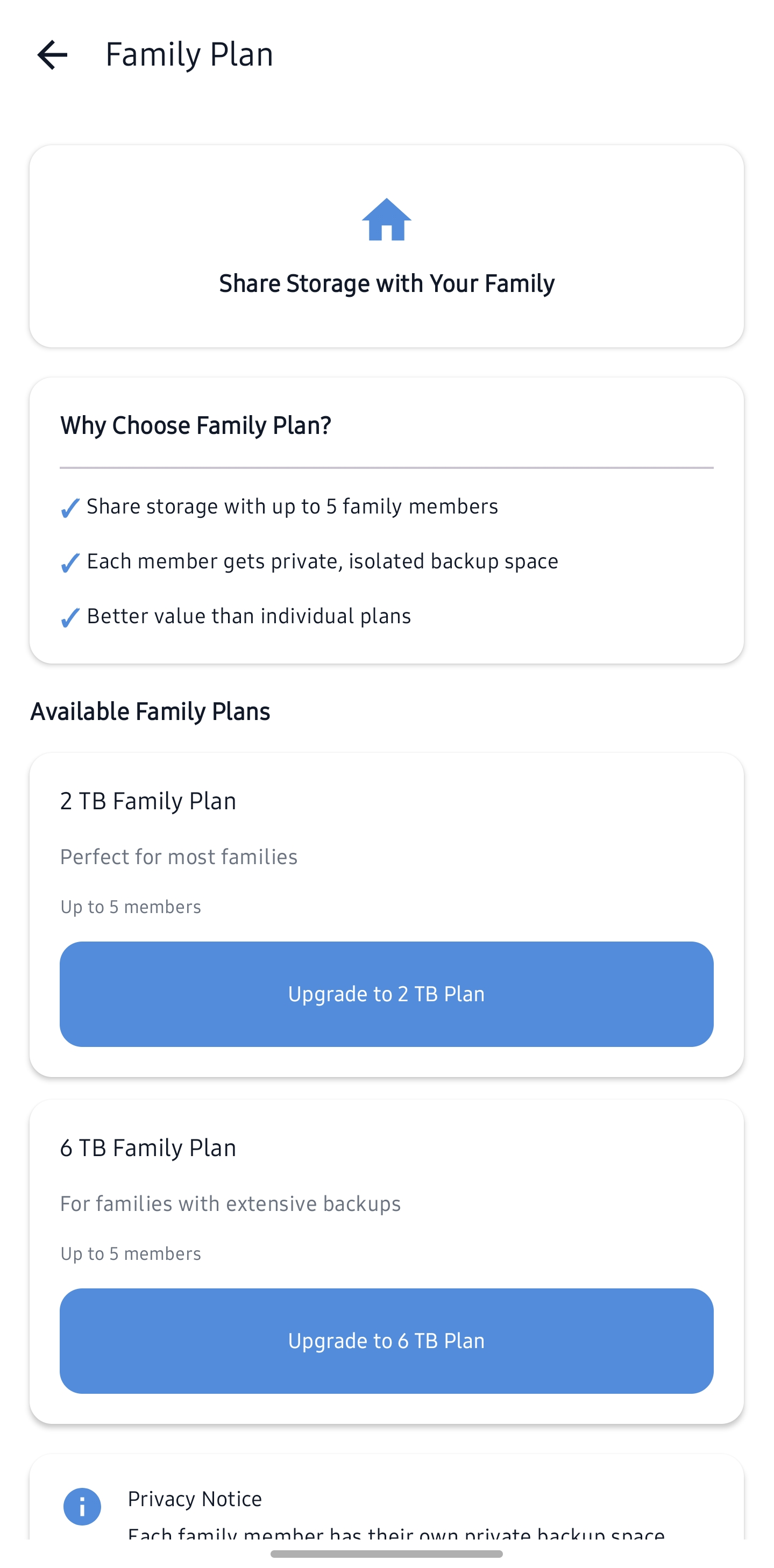Tap the Privacy Notice info icon
This screenshot has height=1568, width=774.
pos(82,1506)
